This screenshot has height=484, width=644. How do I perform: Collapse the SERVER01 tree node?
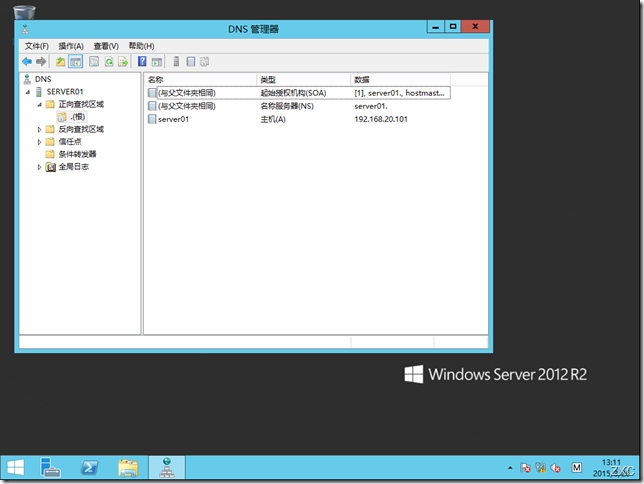tap(28, 92)
